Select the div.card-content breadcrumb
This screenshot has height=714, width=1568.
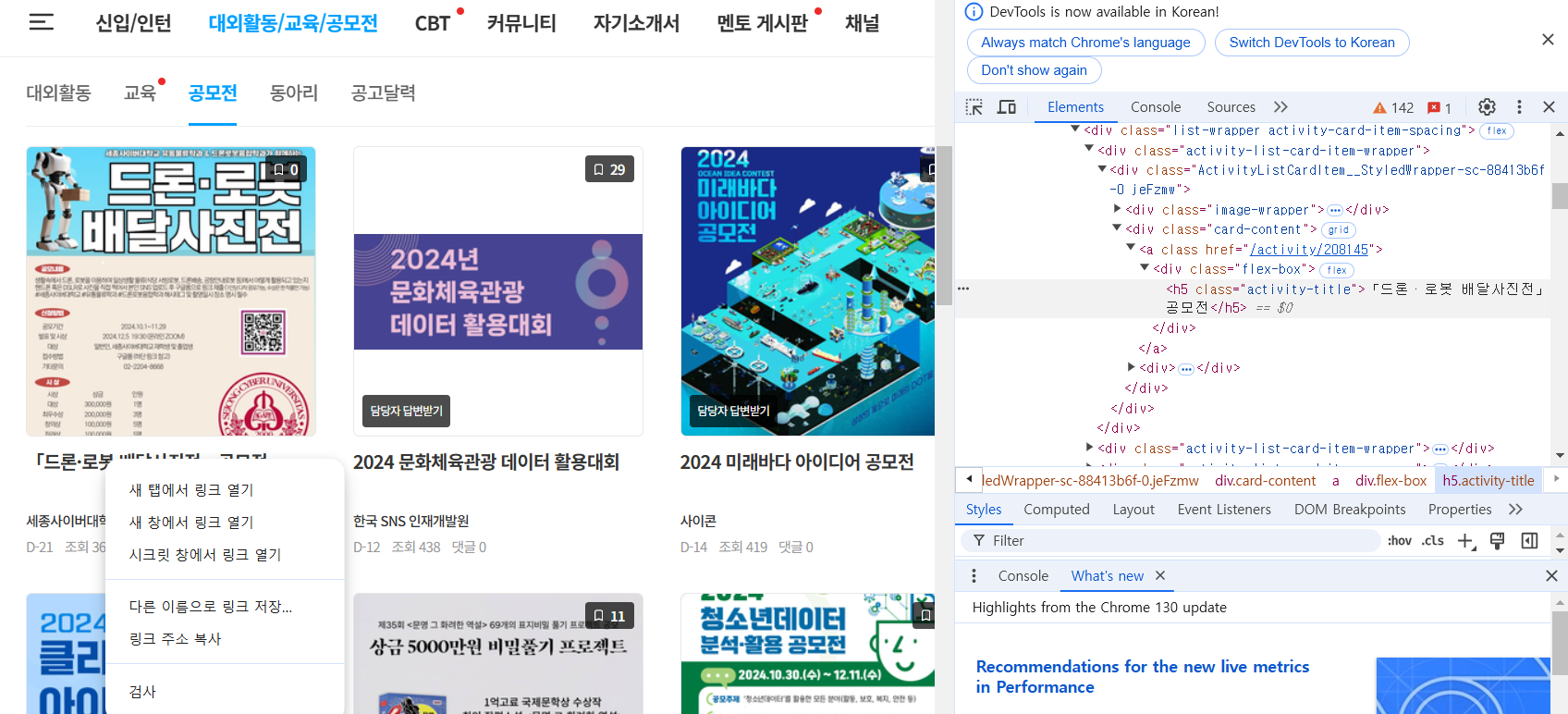coord(1265,481)
